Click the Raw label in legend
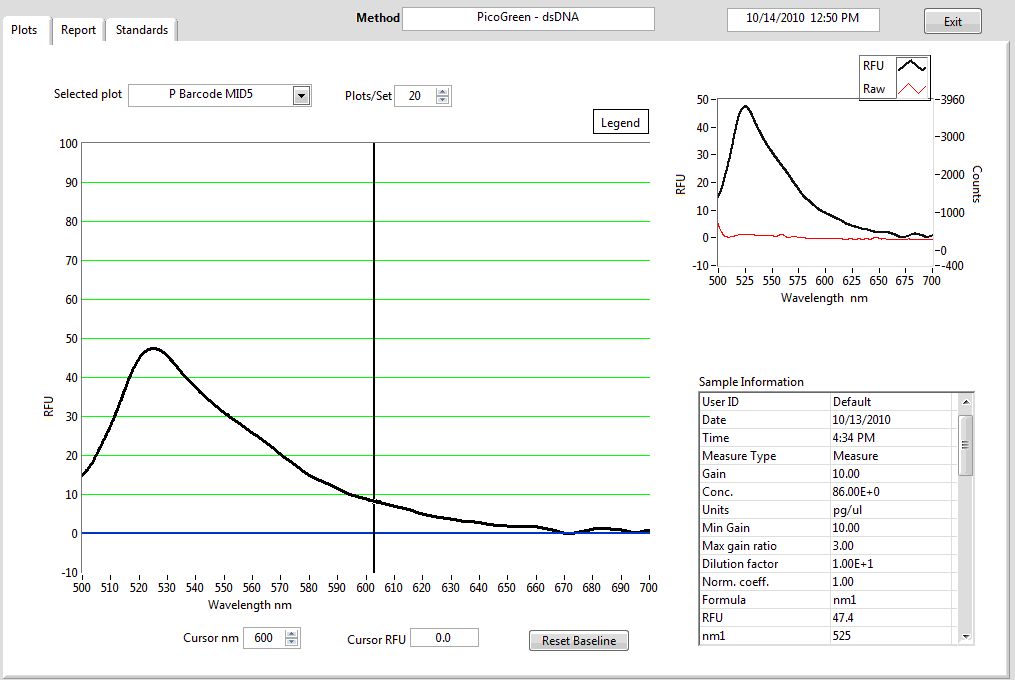This screenshot has width=1015, height=680. point(874,89)
